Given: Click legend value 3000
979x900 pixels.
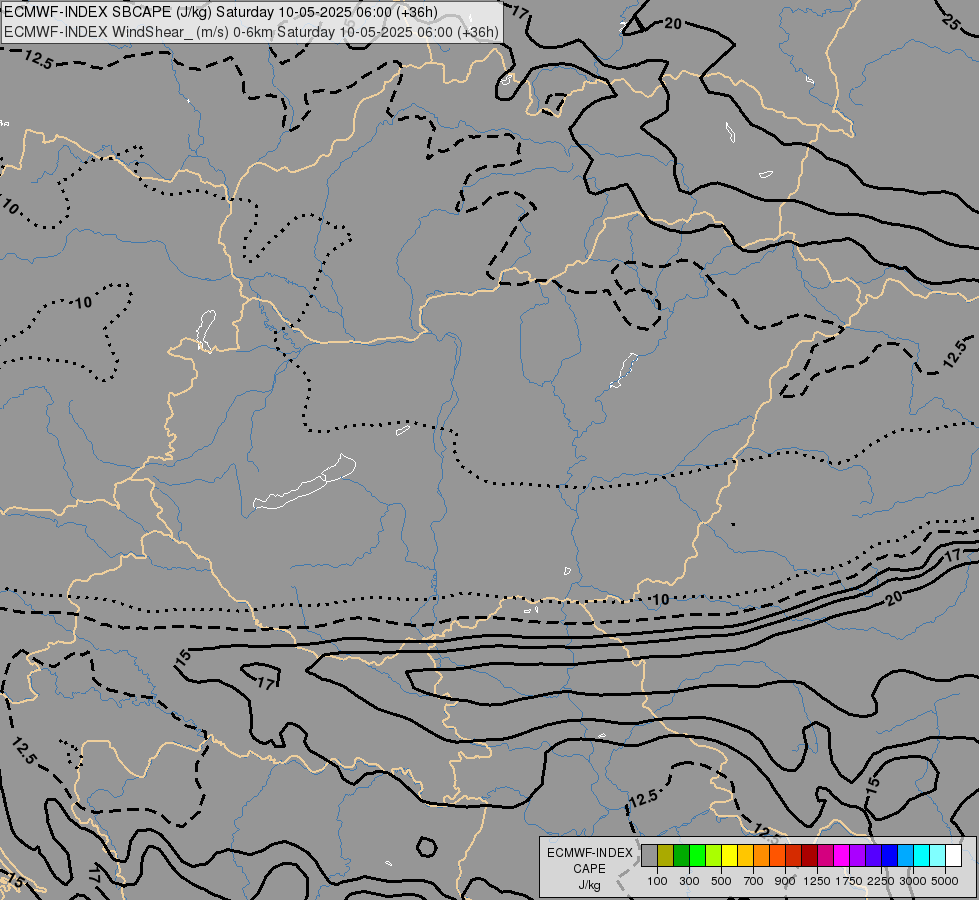Looking at the screenshot, I should (913, 881).
